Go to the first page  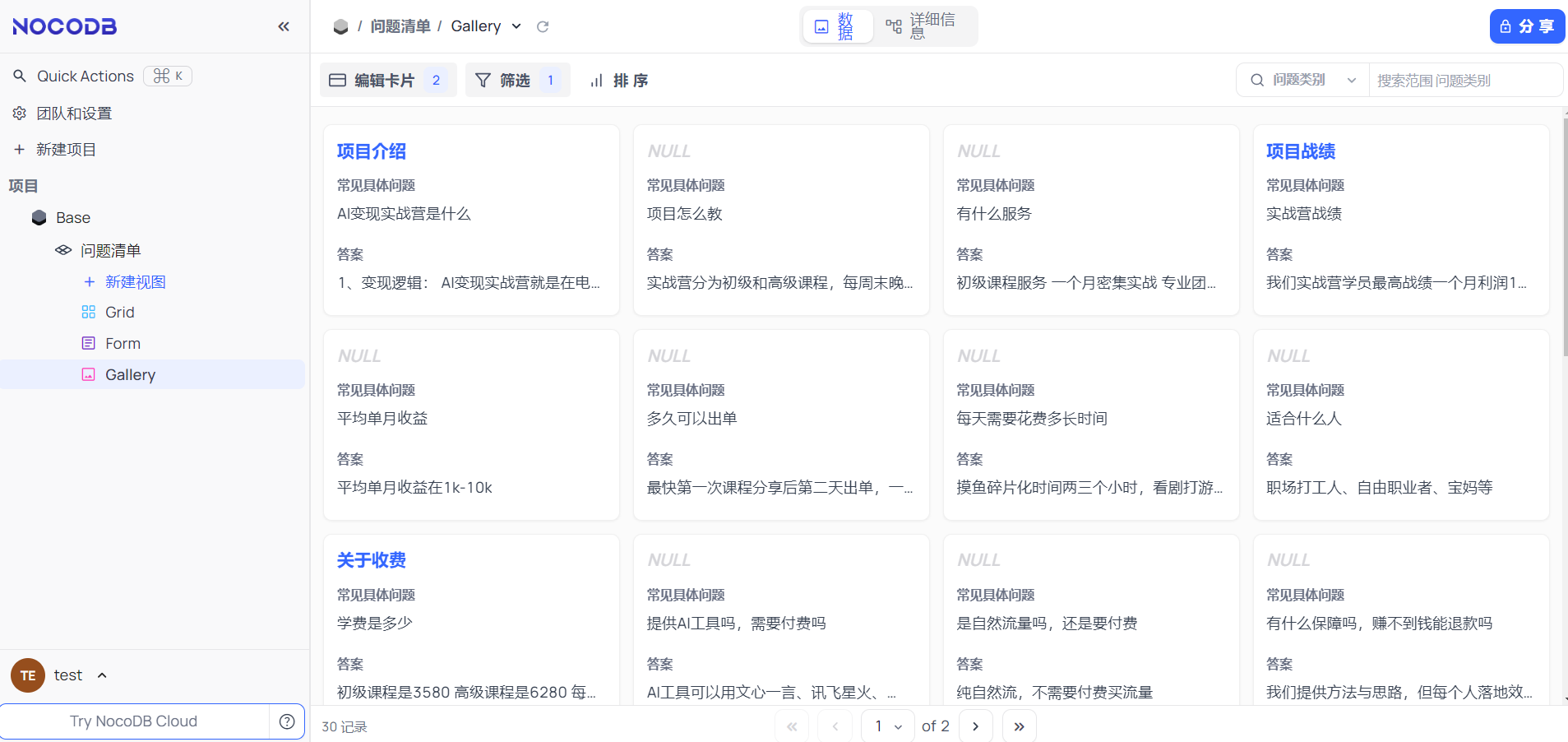pos(792,726)
